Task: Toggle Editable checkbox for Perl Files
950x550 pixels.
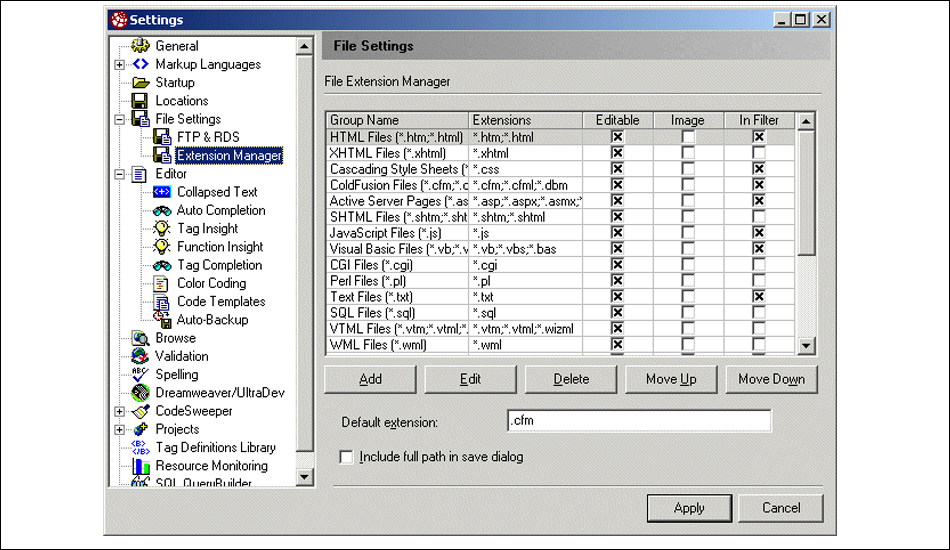Action: click(617, 280)
